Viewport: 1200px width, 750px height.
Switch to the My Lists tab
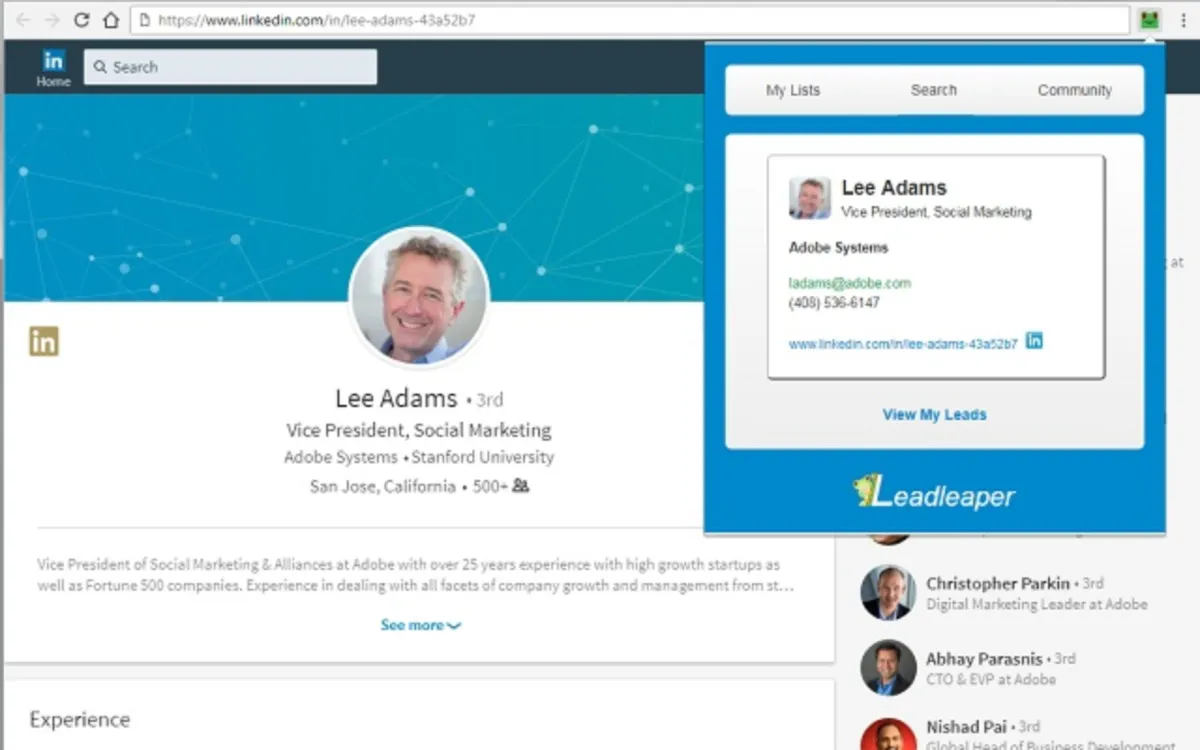pyautogui.click(x=793, y=90)
